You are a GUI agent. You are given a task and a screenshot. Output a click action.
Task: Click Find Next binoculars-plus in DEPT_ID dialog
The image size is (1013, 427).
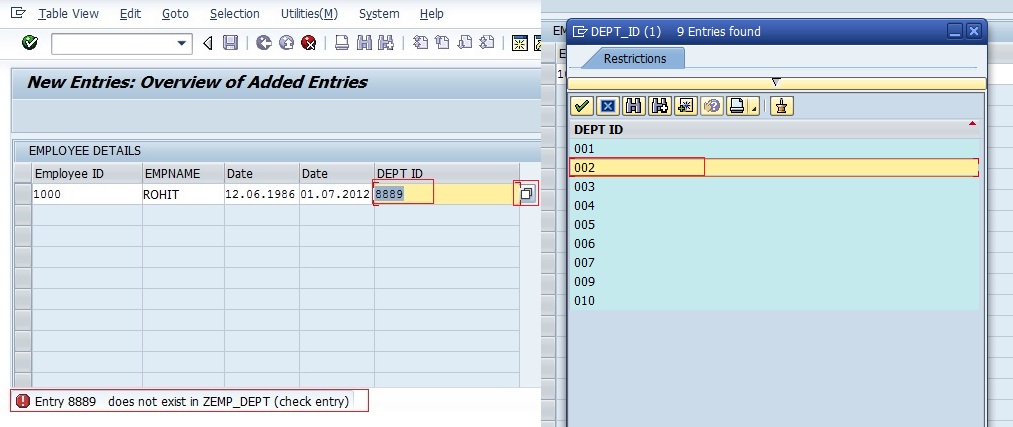[660, 106]
